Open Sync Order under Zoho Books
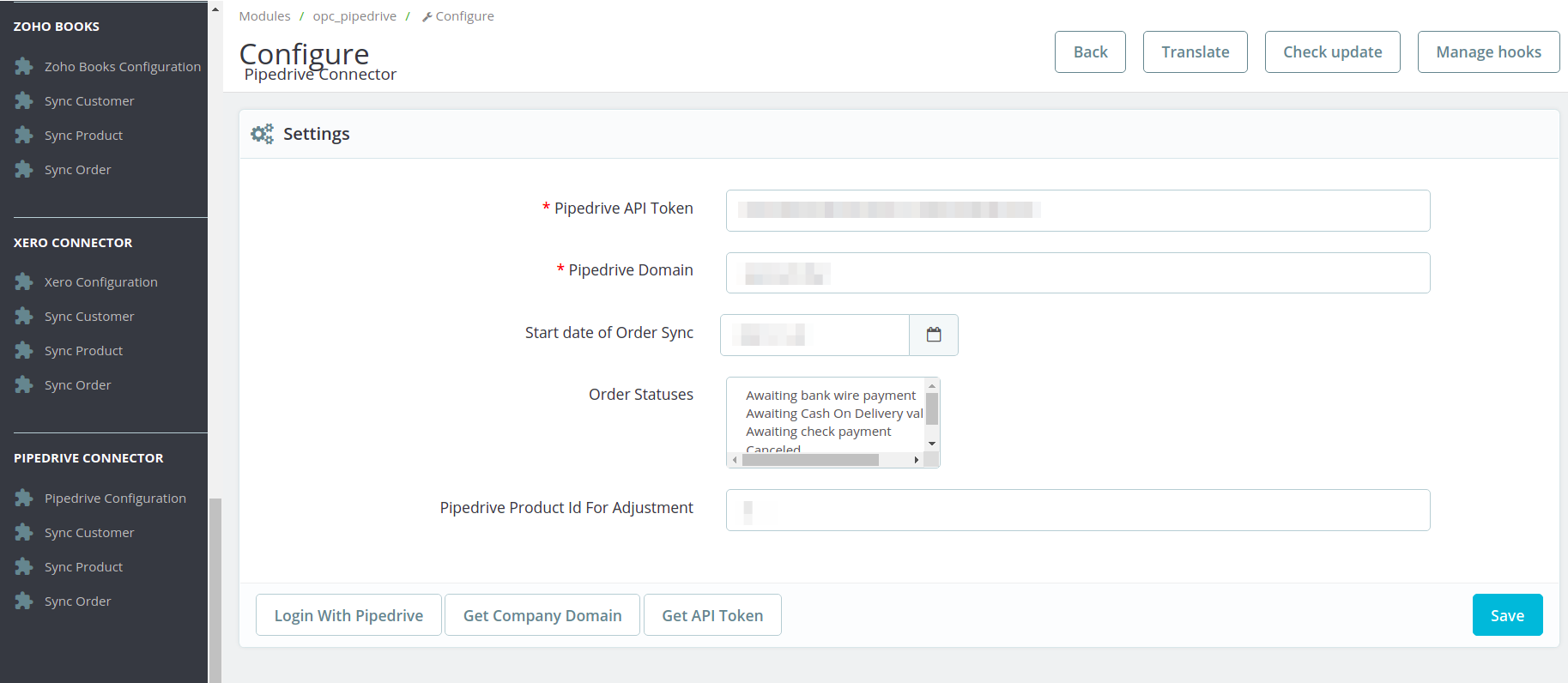This screenshot has height=683, width=1568. (77, 169)
